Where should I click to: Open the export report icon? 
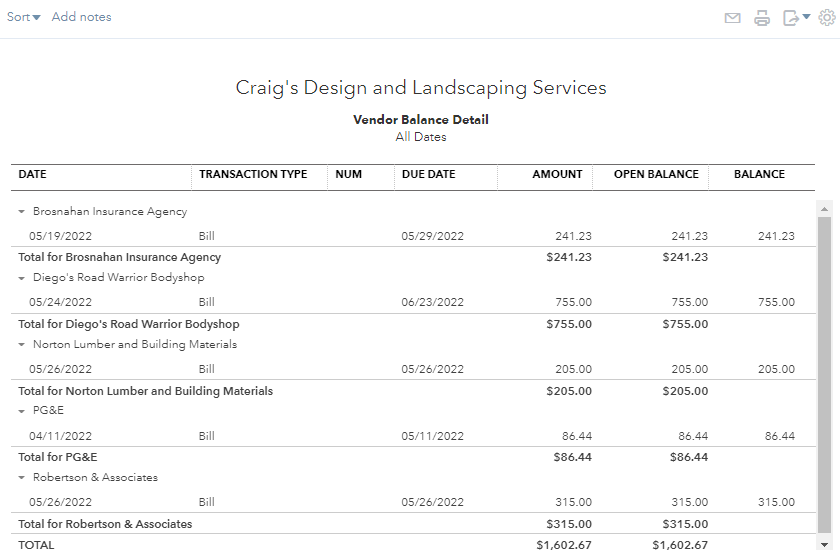(x=796, y=18)
